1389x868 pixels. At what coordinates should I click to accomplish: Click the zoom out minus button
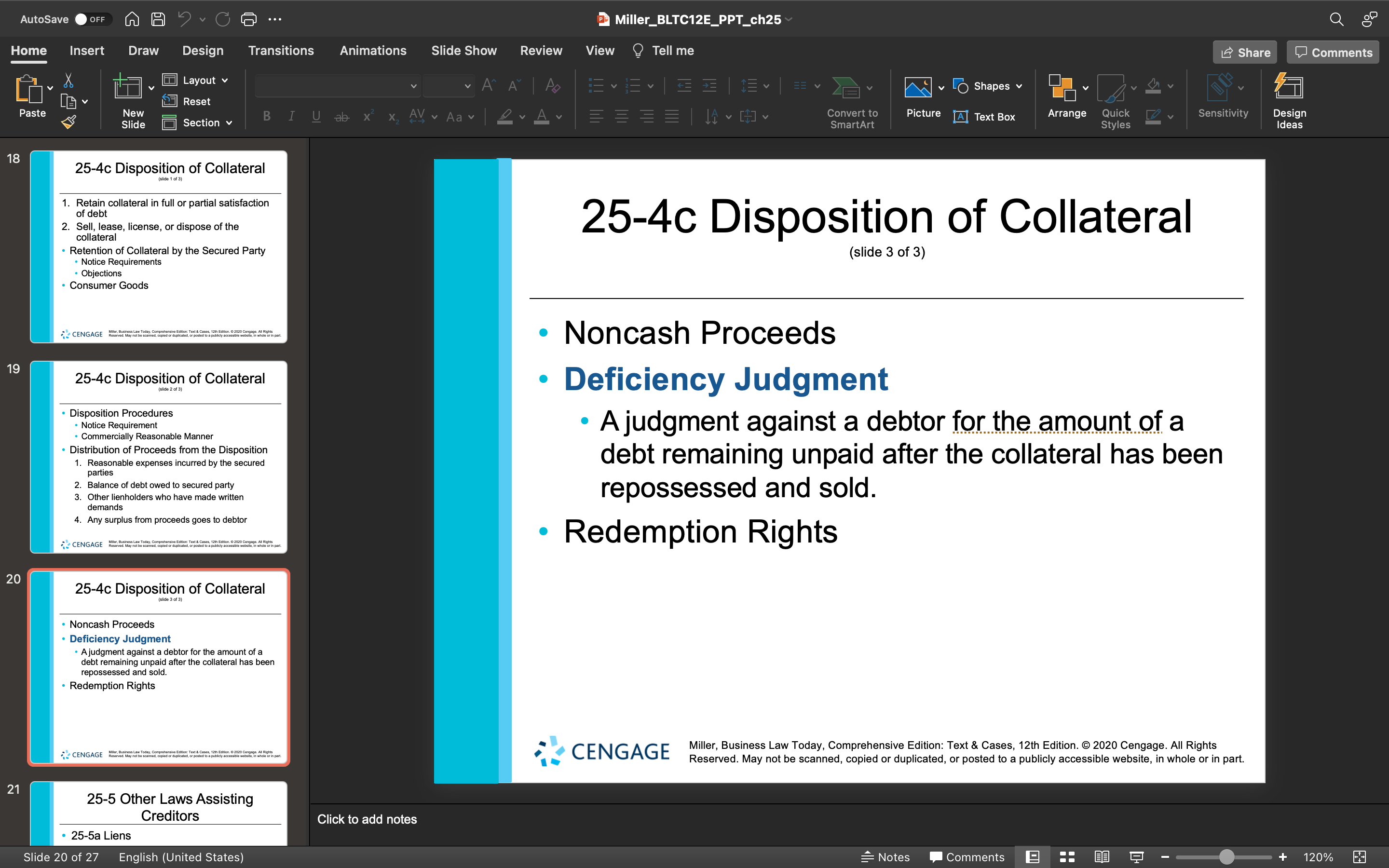(1165, 856)
